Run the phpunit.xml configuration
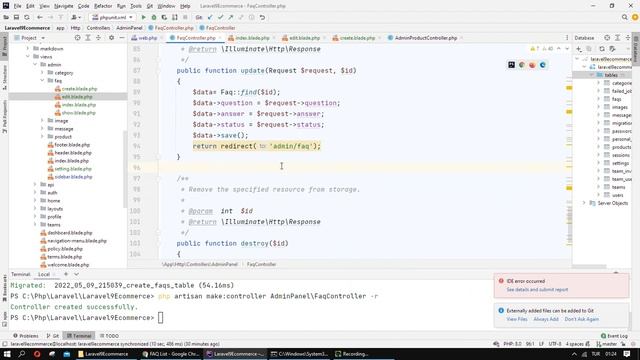The width and height of the screenshot is (640, 360). pyautogui.click(x=143, y=18)
